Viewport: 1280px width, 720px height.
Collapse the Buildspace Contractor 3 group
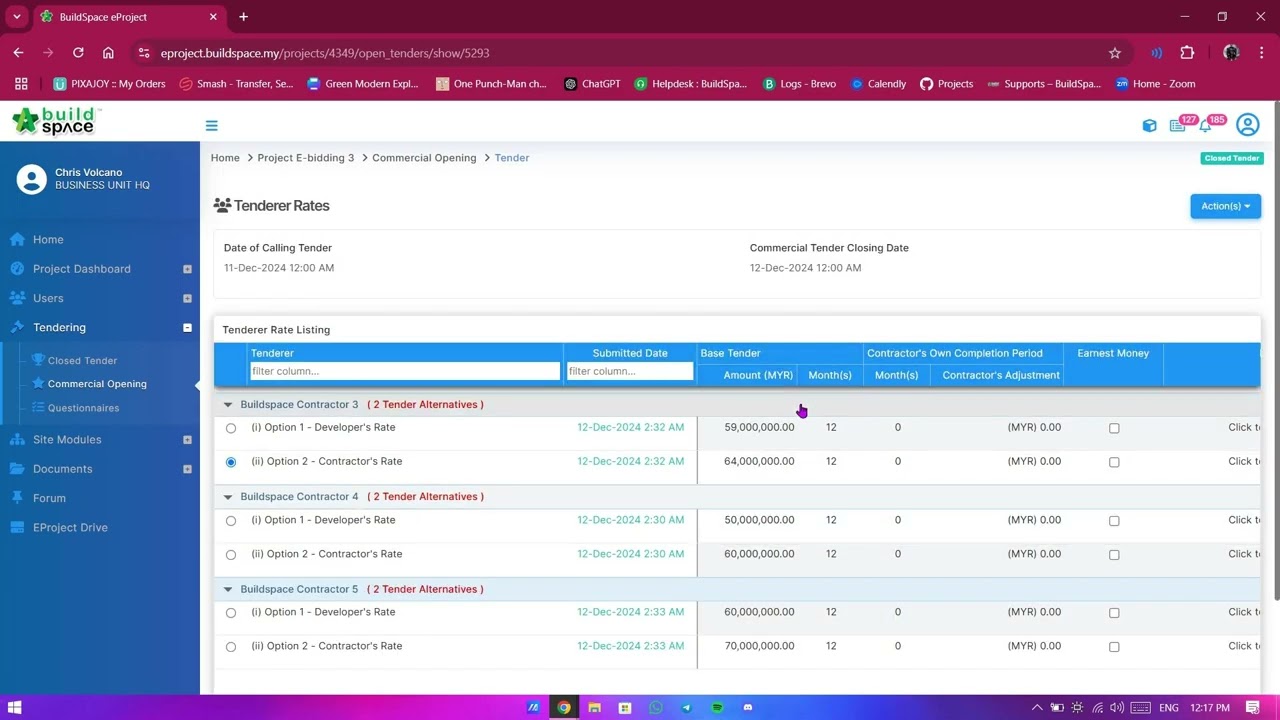[x=228, y=405]
